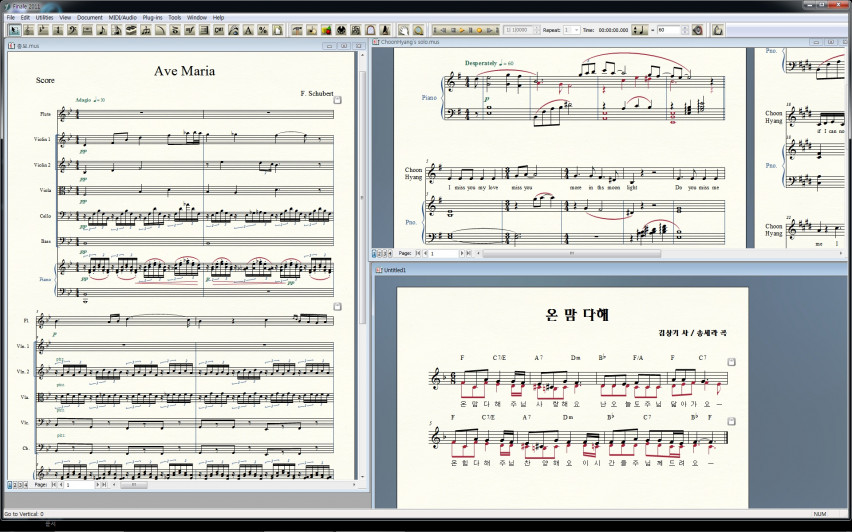
Task: Click the tempo value stepper arrows
Action: 685,30
